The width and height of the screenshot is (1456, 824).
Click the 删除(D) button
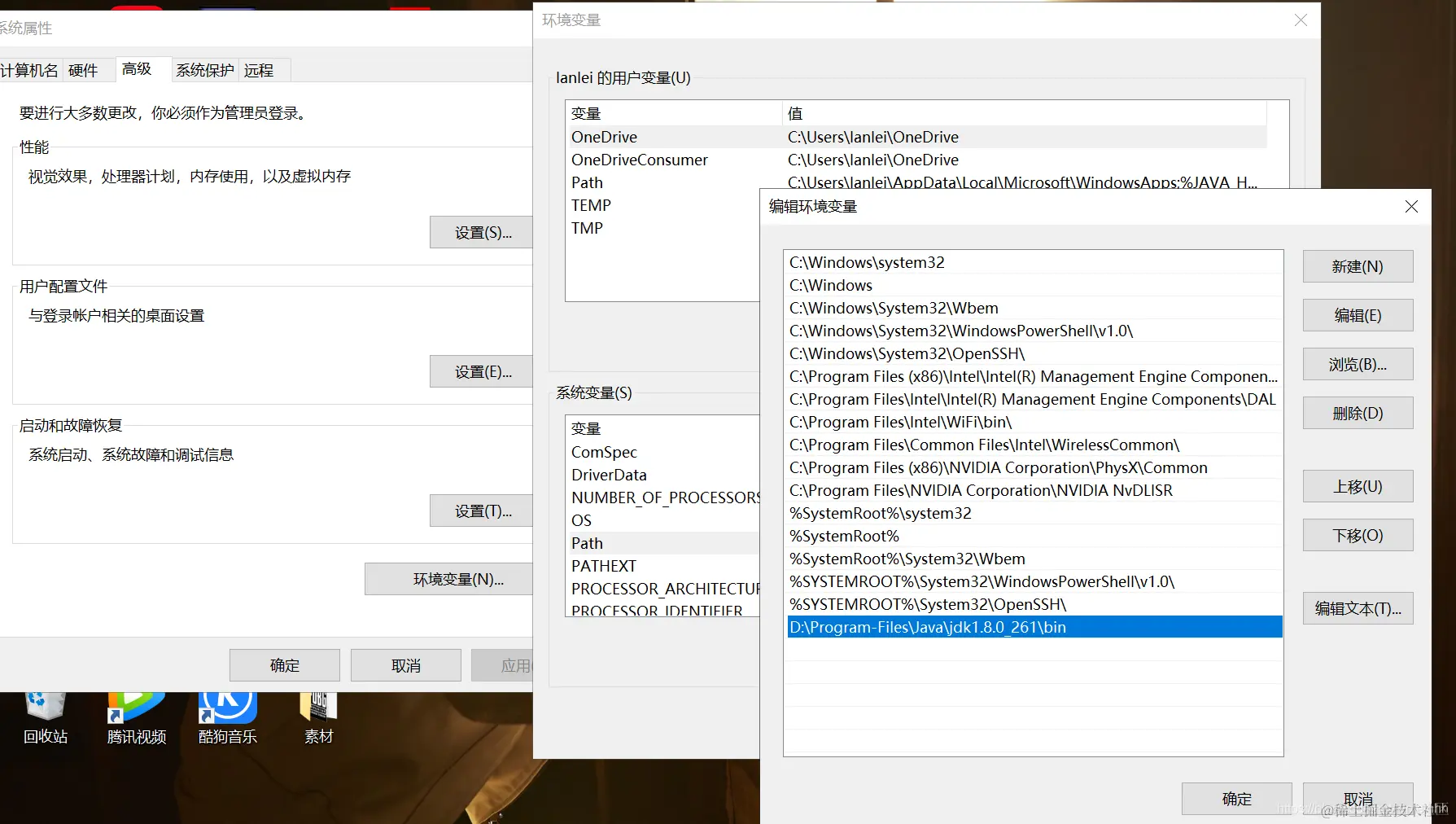tap(1358, 413)
